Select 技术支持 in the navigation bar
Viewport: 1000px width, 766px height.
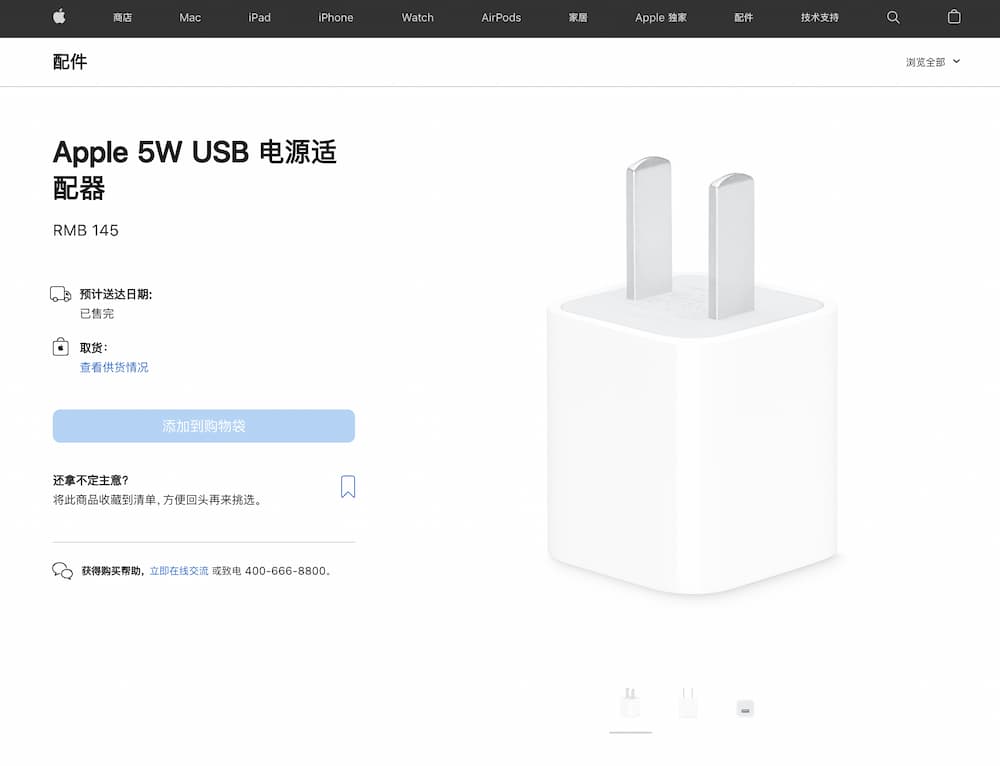[x=820, y=17]
